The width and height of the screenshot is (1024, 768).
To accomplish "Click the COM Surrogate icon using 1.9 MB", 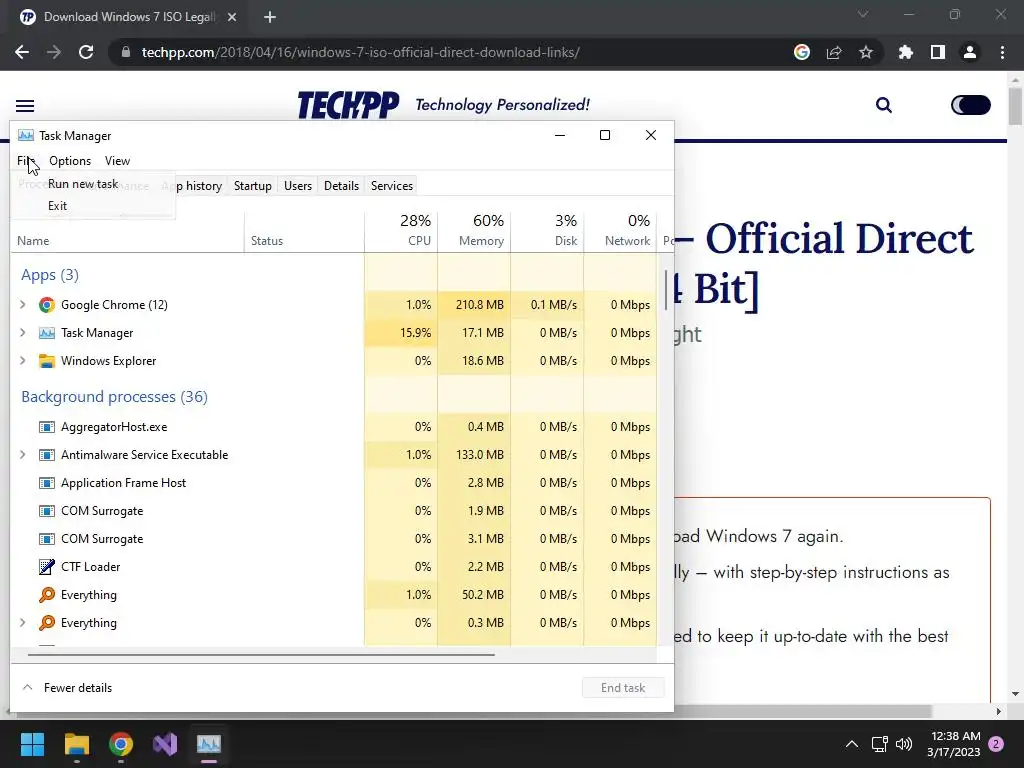I will pos(46,511).
